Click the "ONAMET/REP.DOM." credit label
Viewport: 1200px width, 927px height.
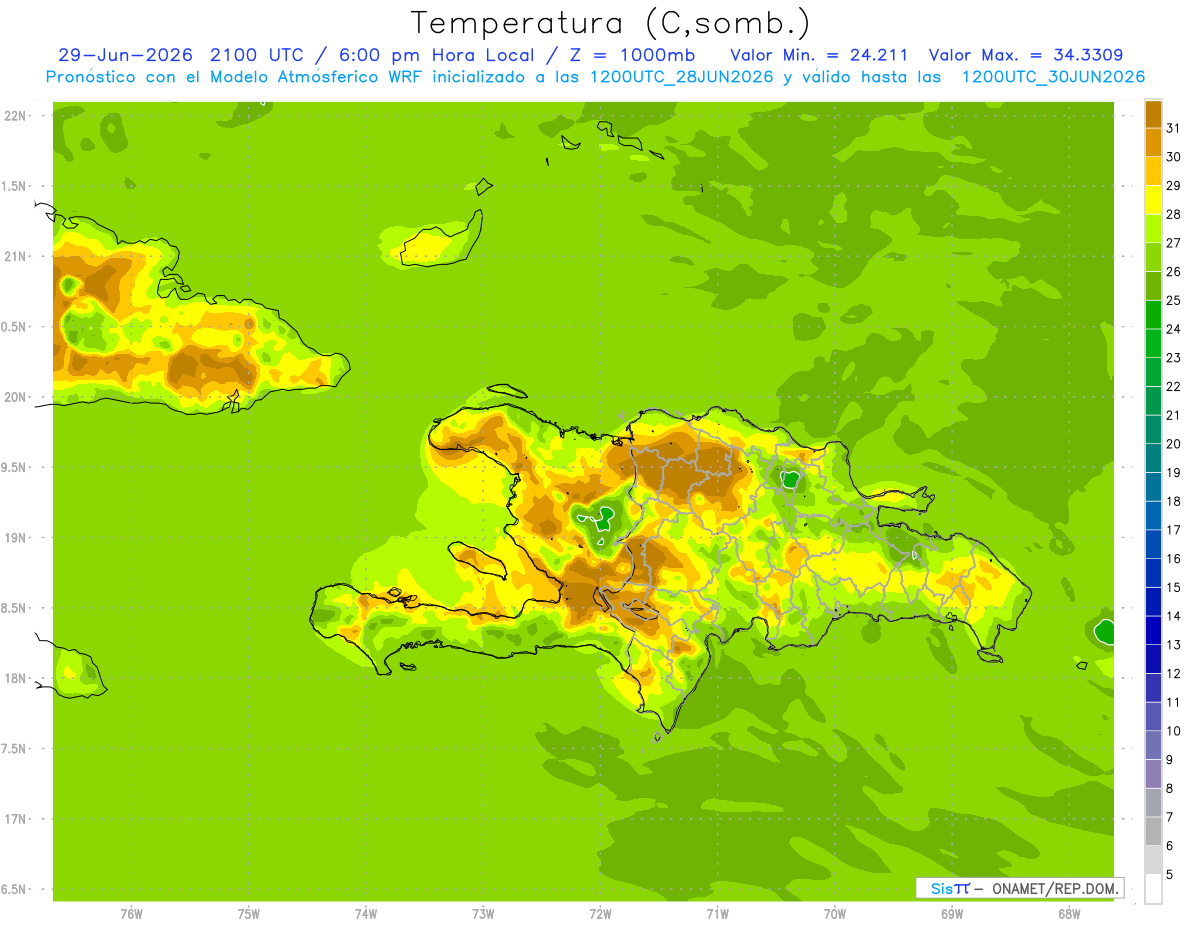coord(1054,888)
